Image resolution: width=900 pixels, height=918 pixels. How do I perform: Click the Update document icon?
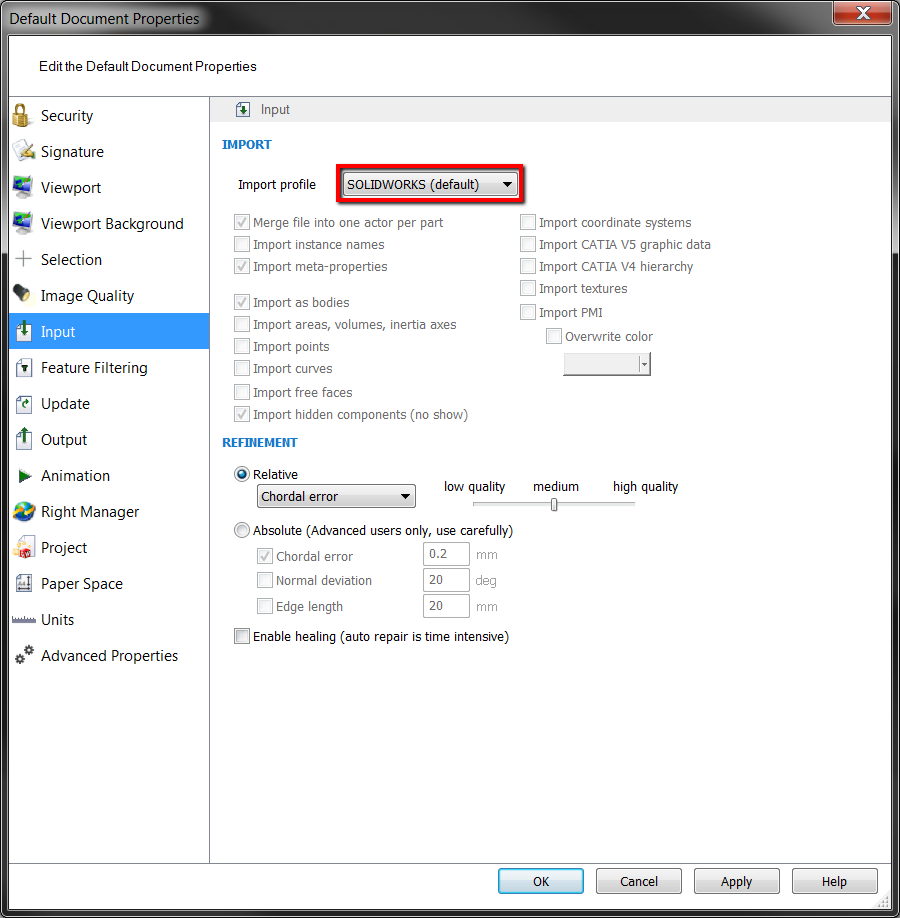point(23,403)
